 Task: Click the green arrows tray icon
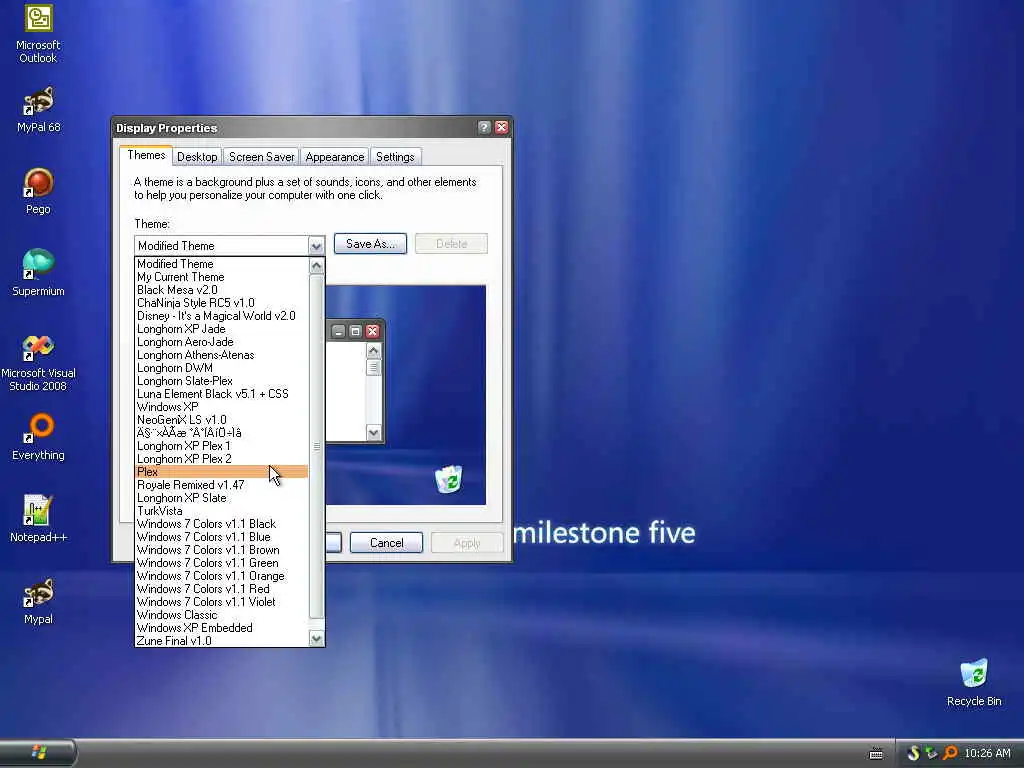coord(931,753)
